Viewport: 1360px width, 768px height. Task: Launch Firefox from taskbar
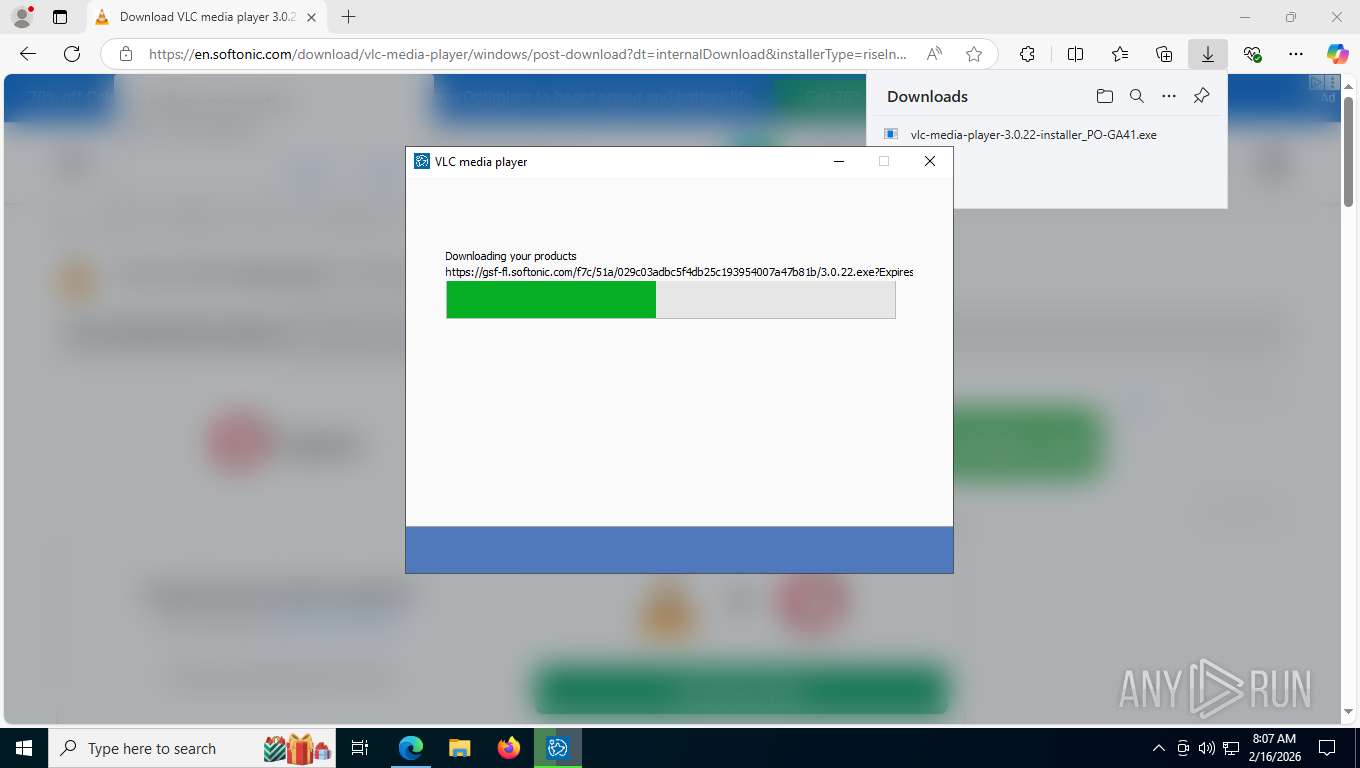pyautogui.click(x=508, y=748)
